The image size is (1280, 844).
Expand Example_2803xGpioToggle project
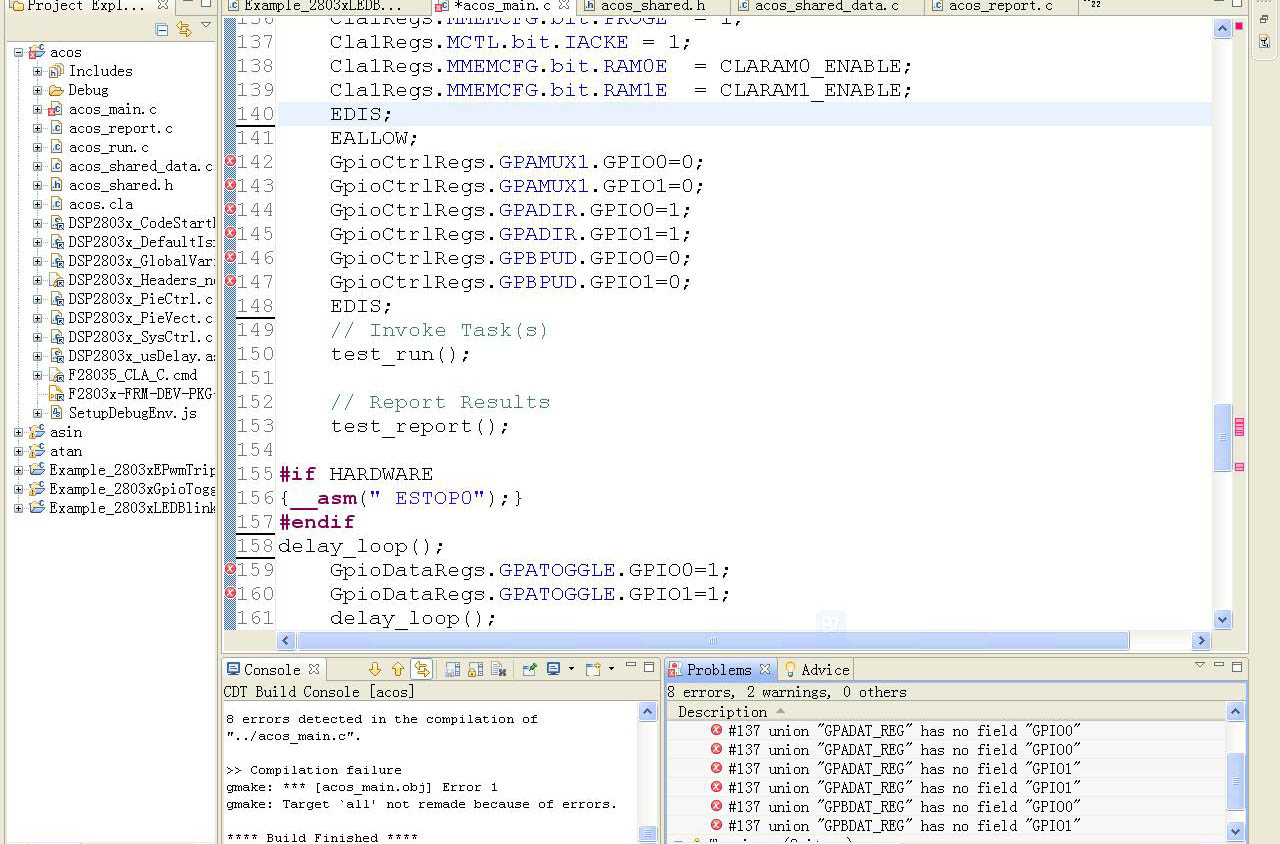point(18,489)
